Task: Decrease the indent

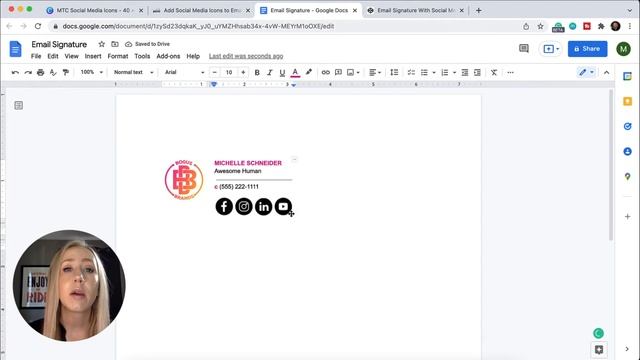Action: tap(464, 73)
